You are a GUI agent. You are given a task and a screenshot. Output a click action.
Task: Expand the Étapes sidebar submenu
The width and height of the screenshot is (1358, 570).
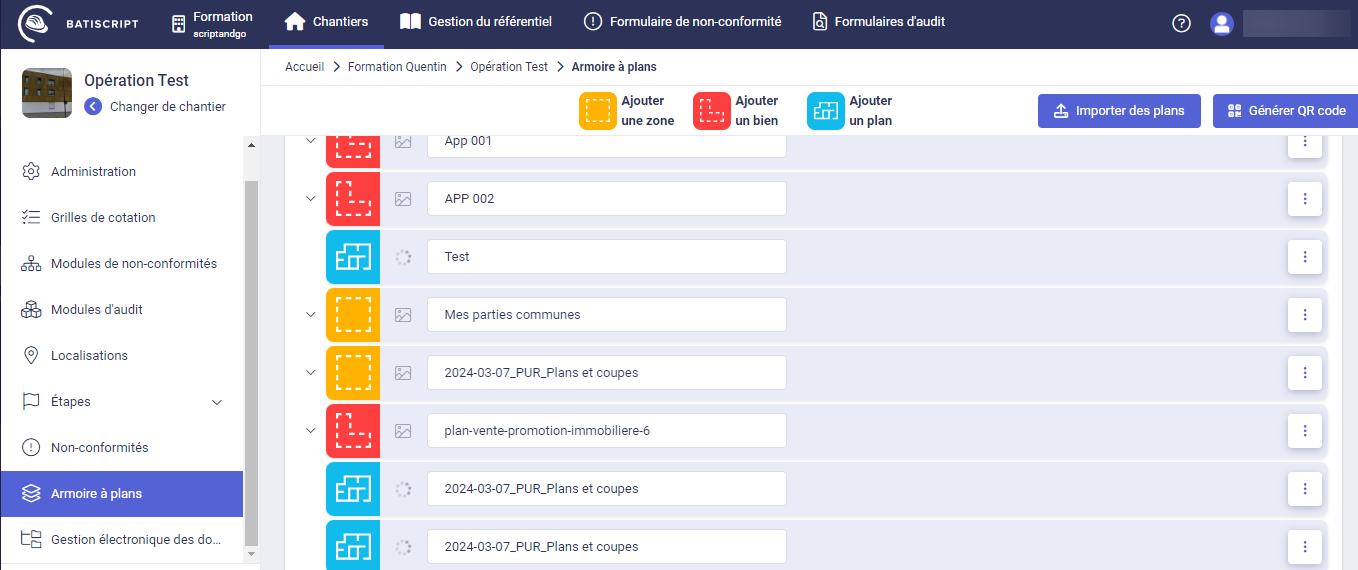pyautogui.click(x=217, y=402)
